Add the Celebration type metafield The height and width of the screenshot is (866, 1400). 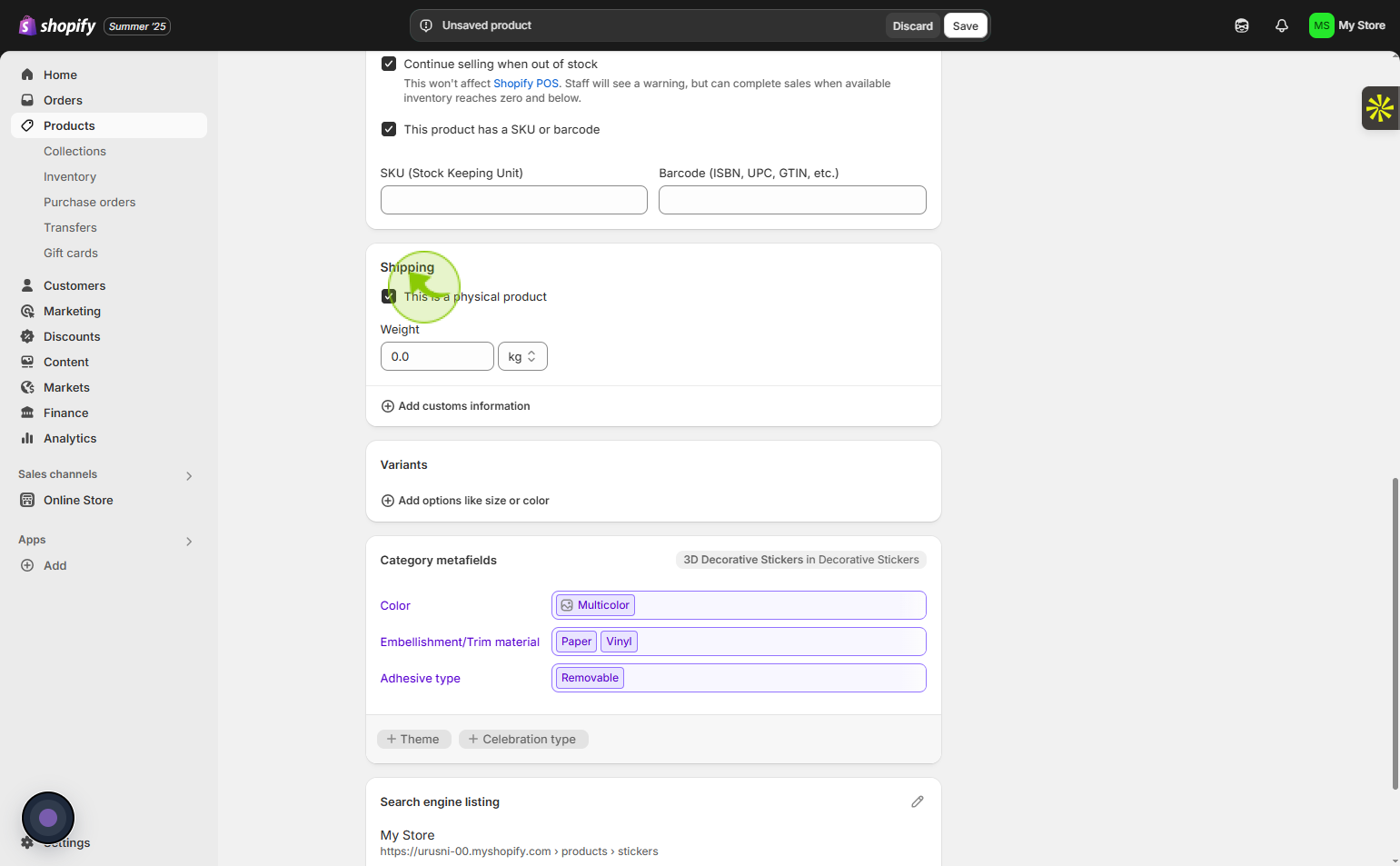click(x=523, y=739)
